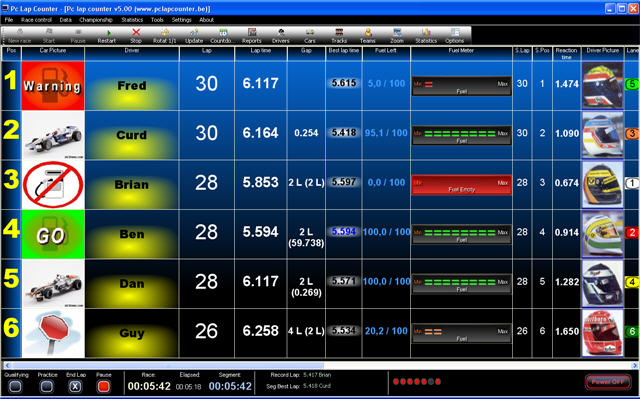Toggle the Practice mode box

(x=47, y=386)
